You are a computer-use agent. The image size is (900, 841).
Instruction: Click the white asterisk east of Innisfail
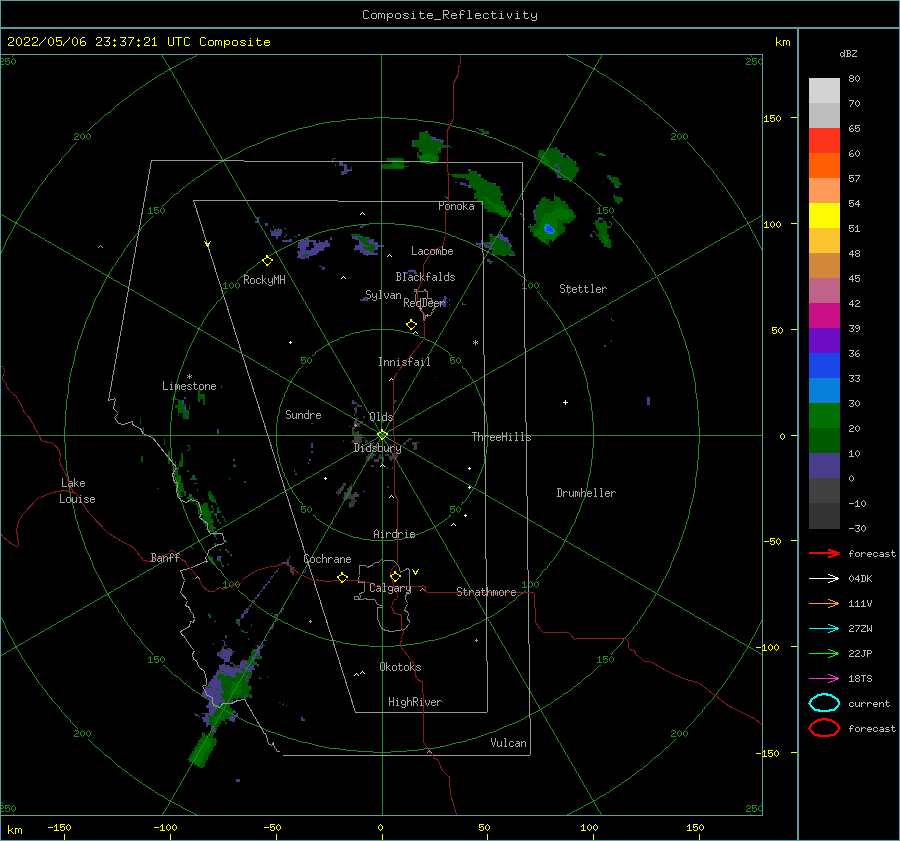[475, 343]
